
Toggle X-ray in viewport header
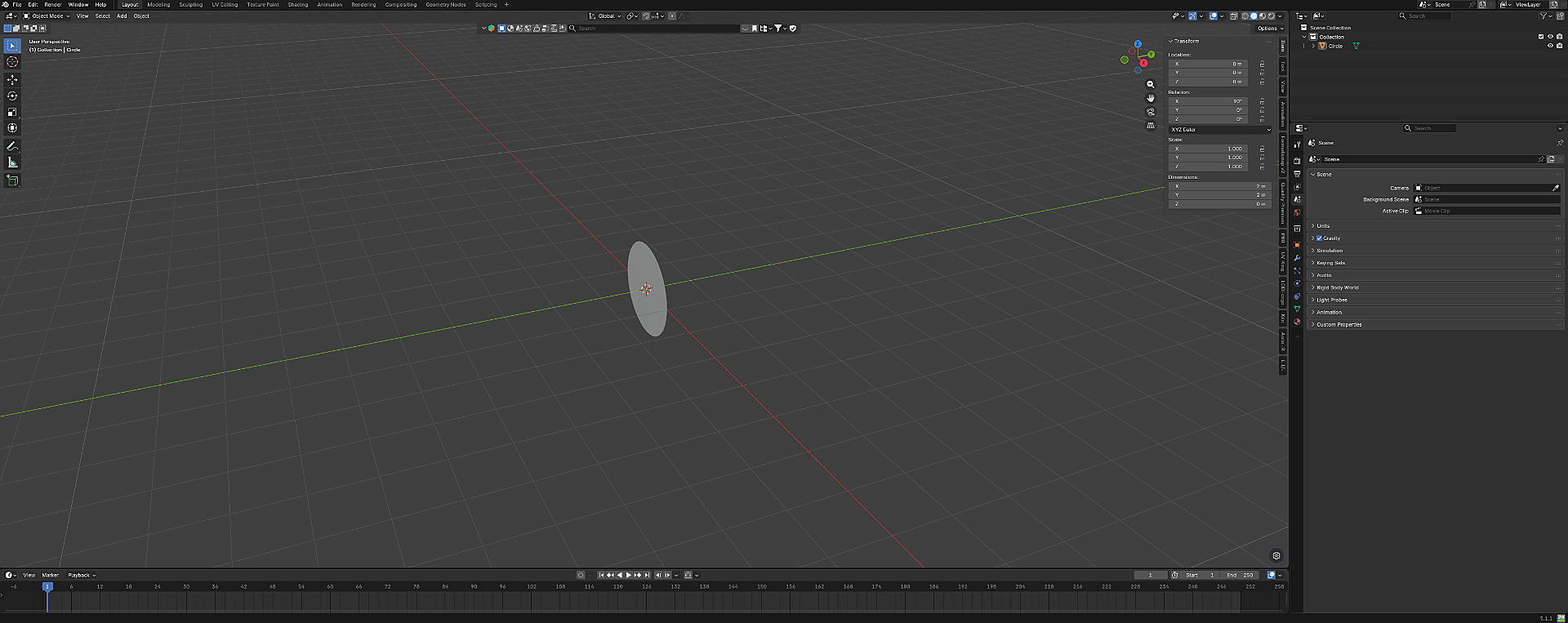click(x=1233, y=16)
